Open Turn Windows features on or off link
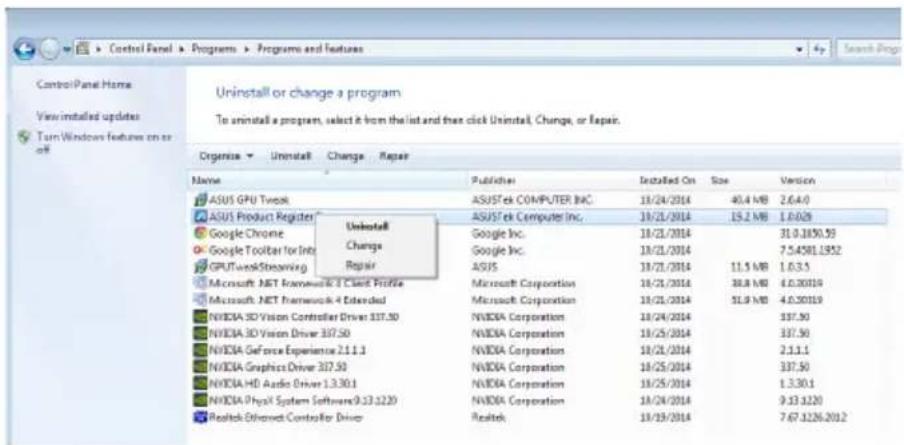Screen dimensions: 904x445 (x=105, y=142)
